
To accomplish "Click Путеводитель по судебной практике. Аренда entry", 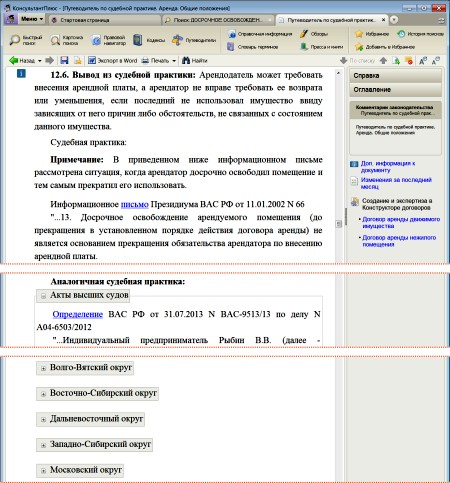I will [395, 130].
